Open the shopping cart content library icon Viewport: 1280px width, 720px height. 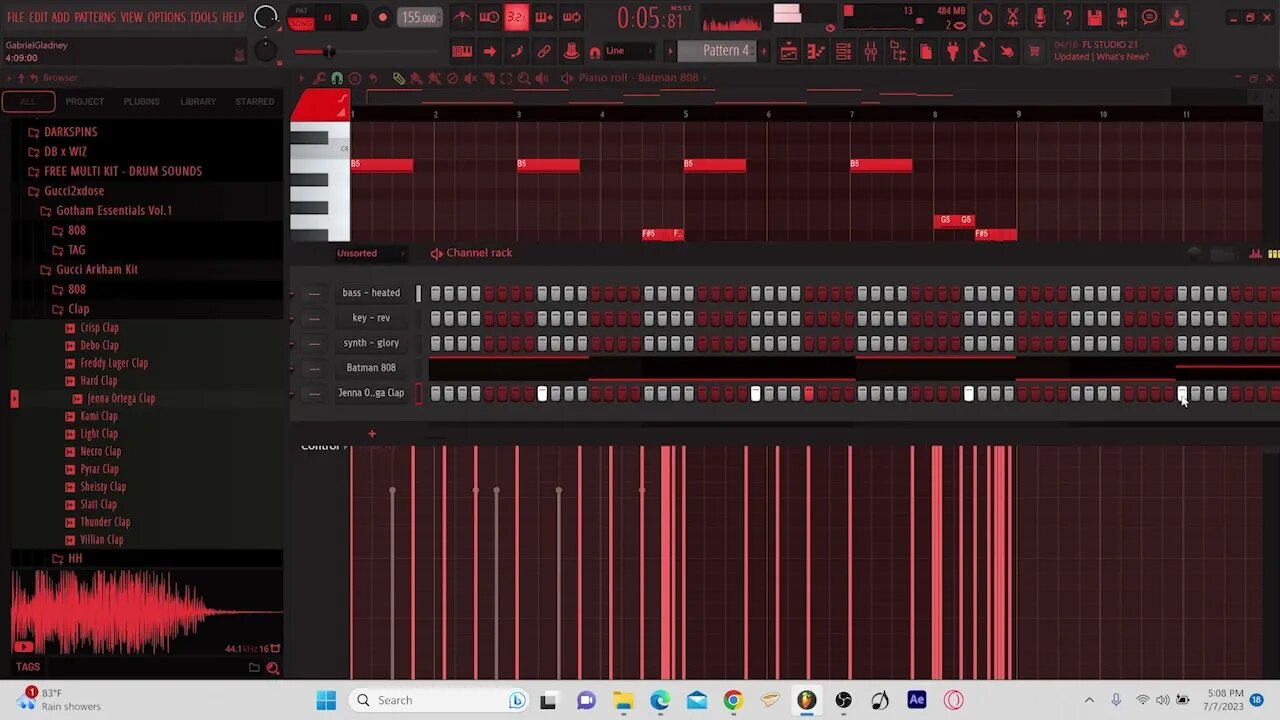click(1034, 51)
